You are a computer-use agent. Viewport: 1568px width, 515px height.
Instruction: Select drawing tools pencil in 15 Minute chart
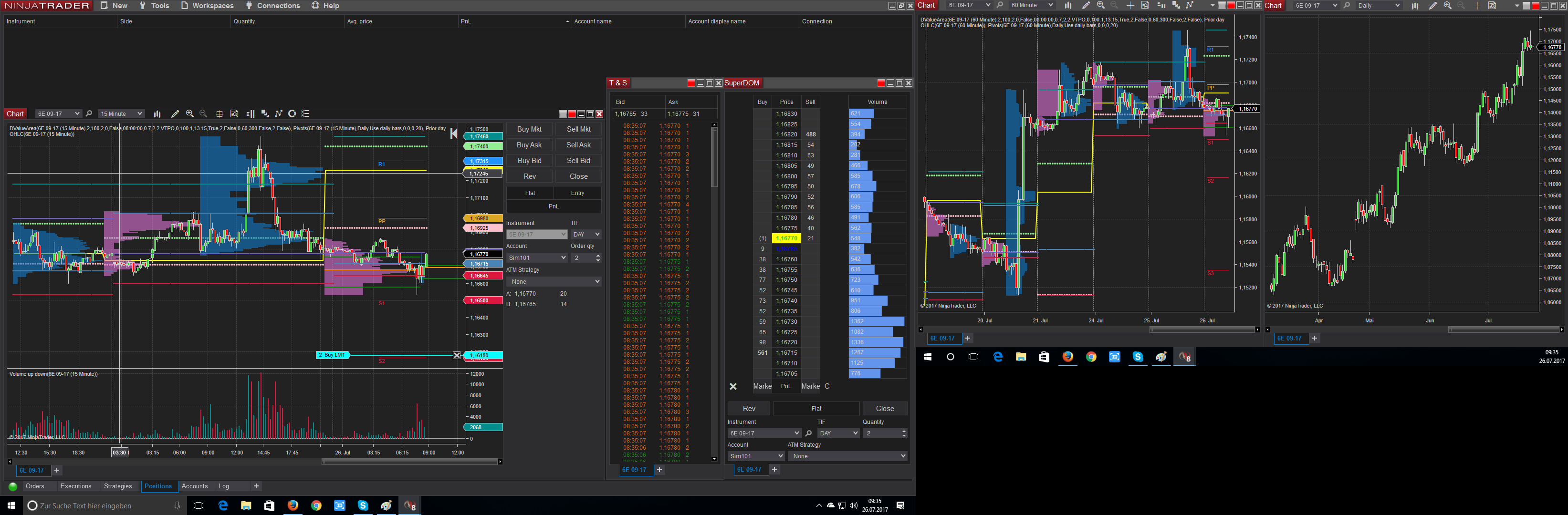coord(175,113)
